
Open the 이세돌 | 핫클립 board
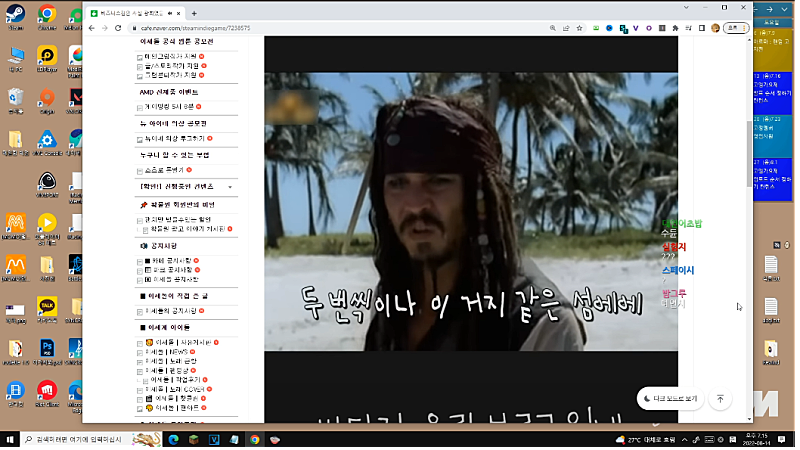[x=172, y=398]
